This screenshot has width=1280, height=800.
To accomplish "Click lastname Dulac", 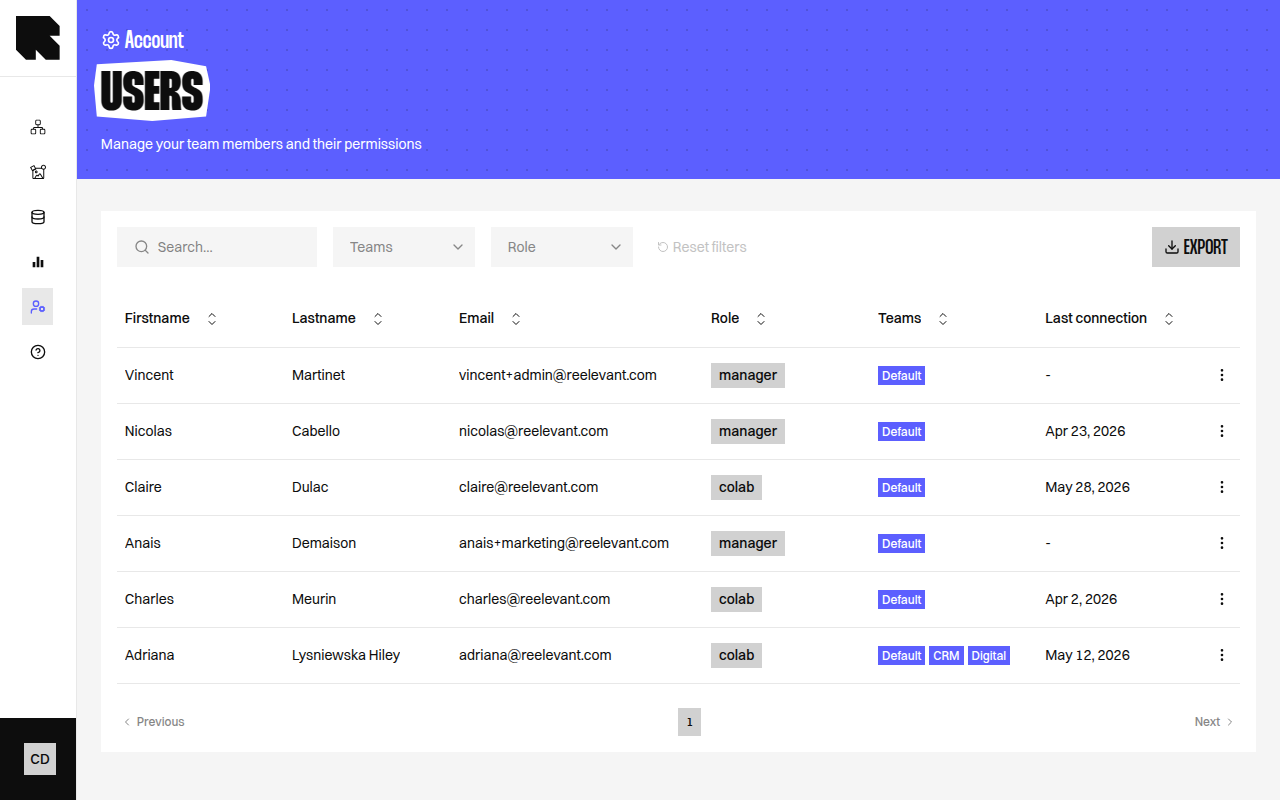I will [310, 487].
